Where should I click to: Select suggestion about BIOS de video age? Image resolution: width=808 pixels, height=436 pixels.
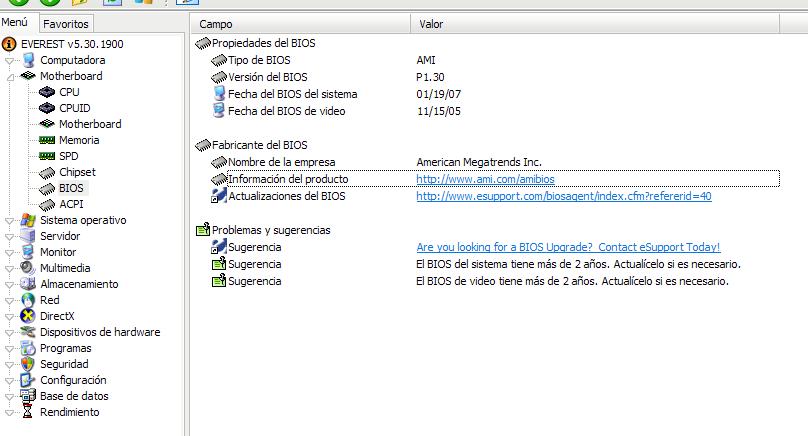click(x=572, y=281)
